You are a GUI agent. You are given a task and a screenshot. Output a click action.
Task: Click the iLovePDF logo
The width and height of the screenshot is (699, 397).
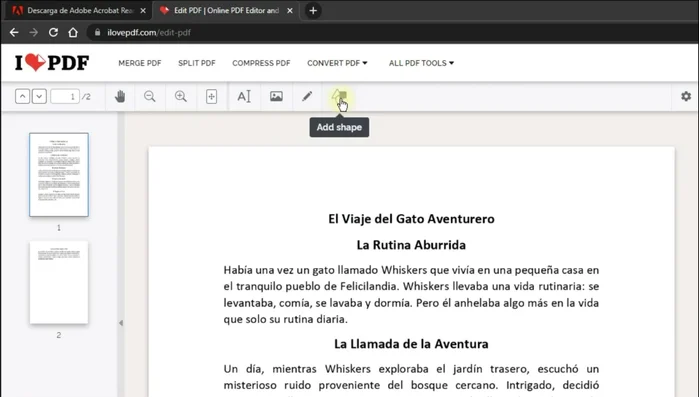pyautogui.click(x=52, y=63)
